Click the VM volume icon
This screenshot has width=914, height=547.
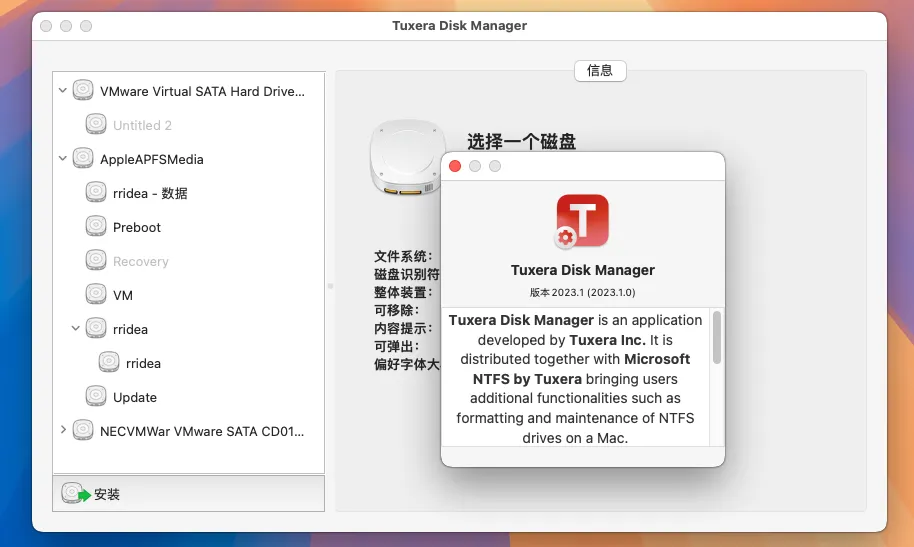[x=96, y=295]
